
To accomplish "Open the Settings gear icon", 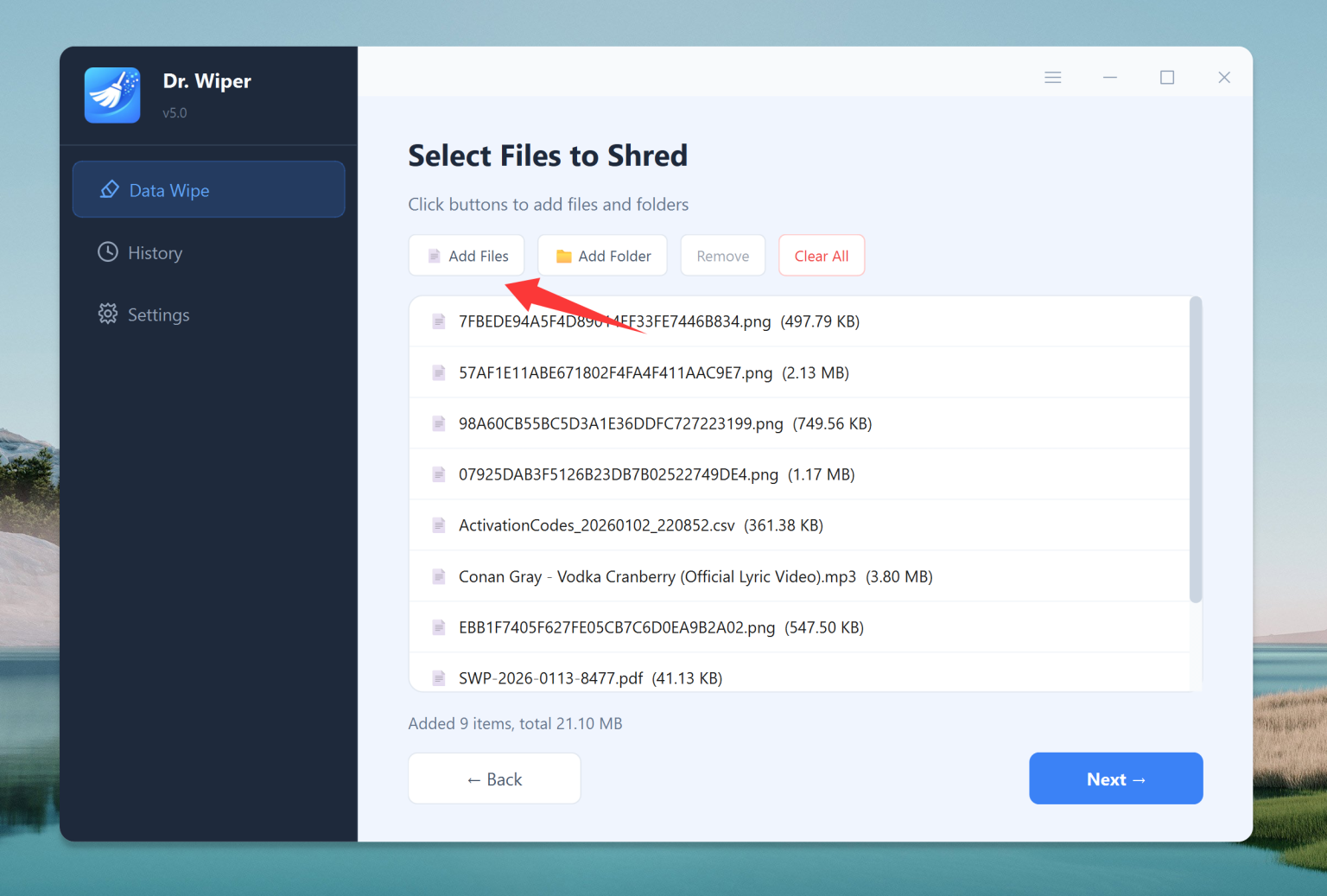I will pos(107,314).
